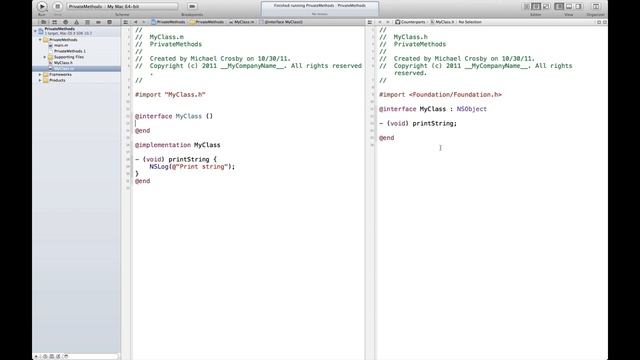Add a new assistant editor pane
This screenshot has height=360, width=640.
tap(599, 22)
